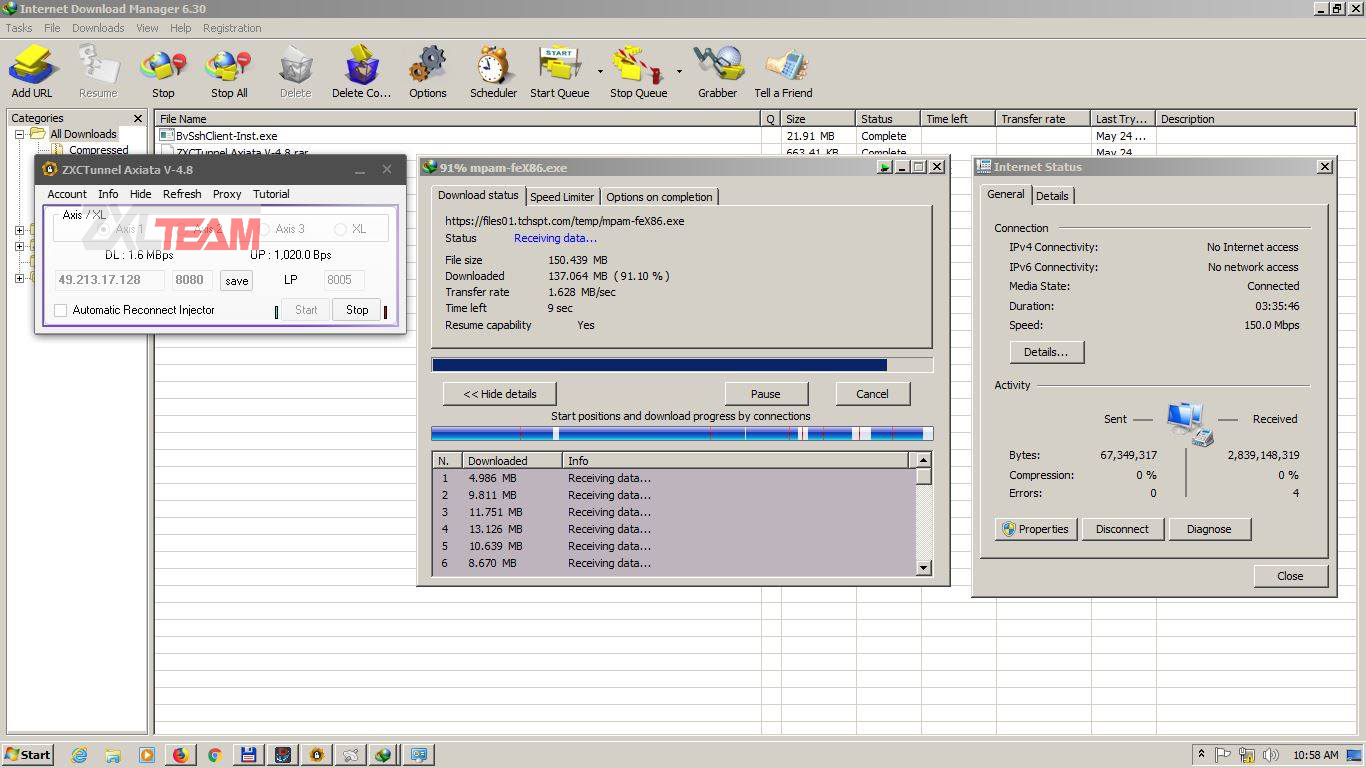Screen dimensions: 1366x768
Task: Click the volume speaker tray icon
Action: (1271, 755)
